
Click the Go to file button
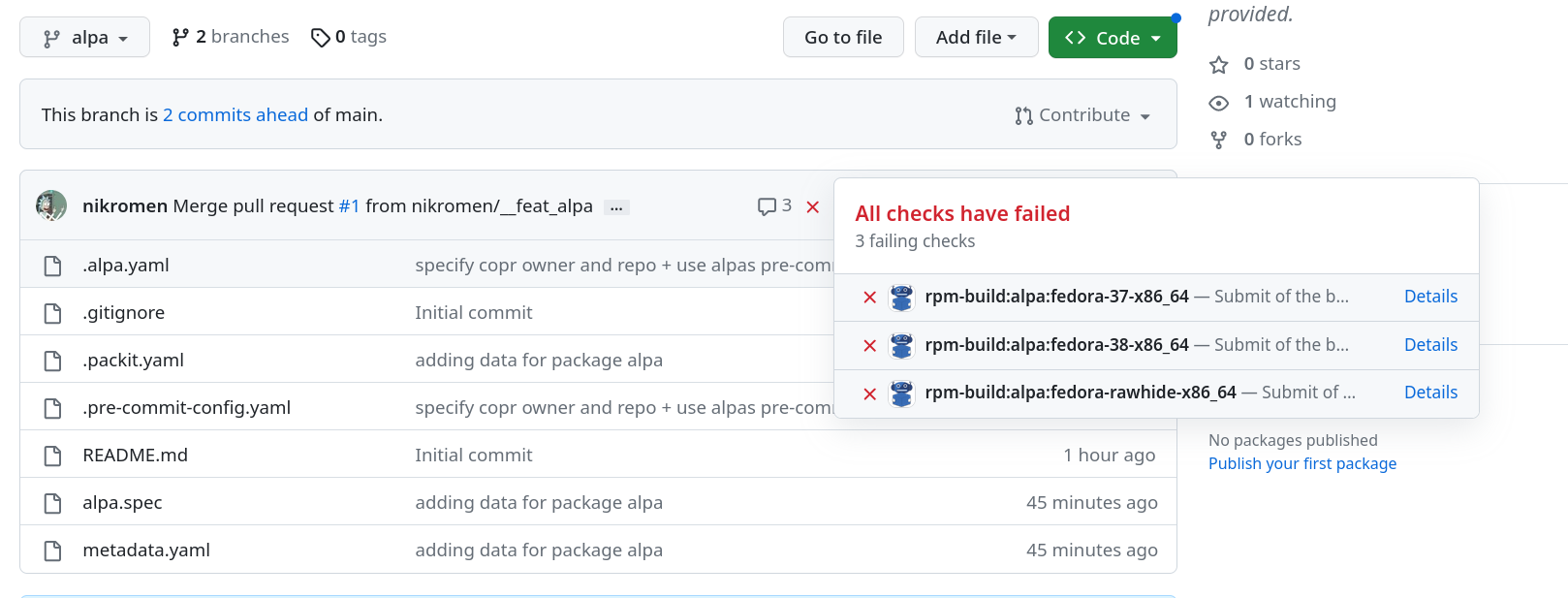pyautogui.click(x=843, y=37)
